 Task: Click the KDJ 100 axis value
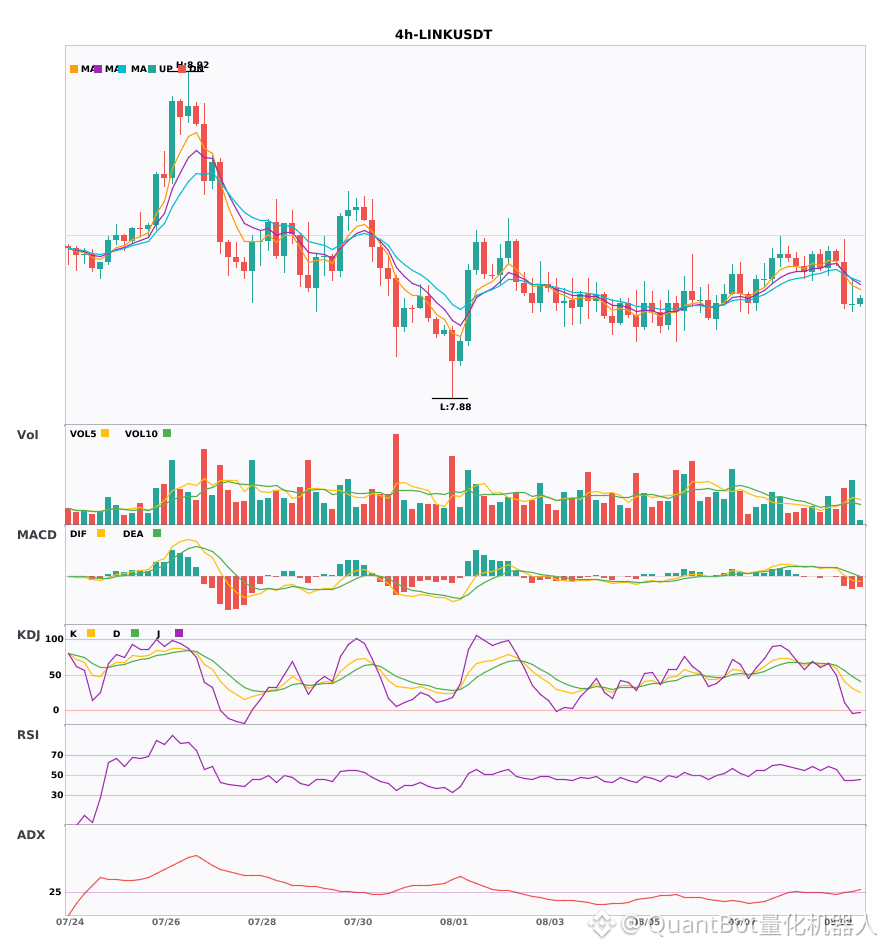point(55,639)
